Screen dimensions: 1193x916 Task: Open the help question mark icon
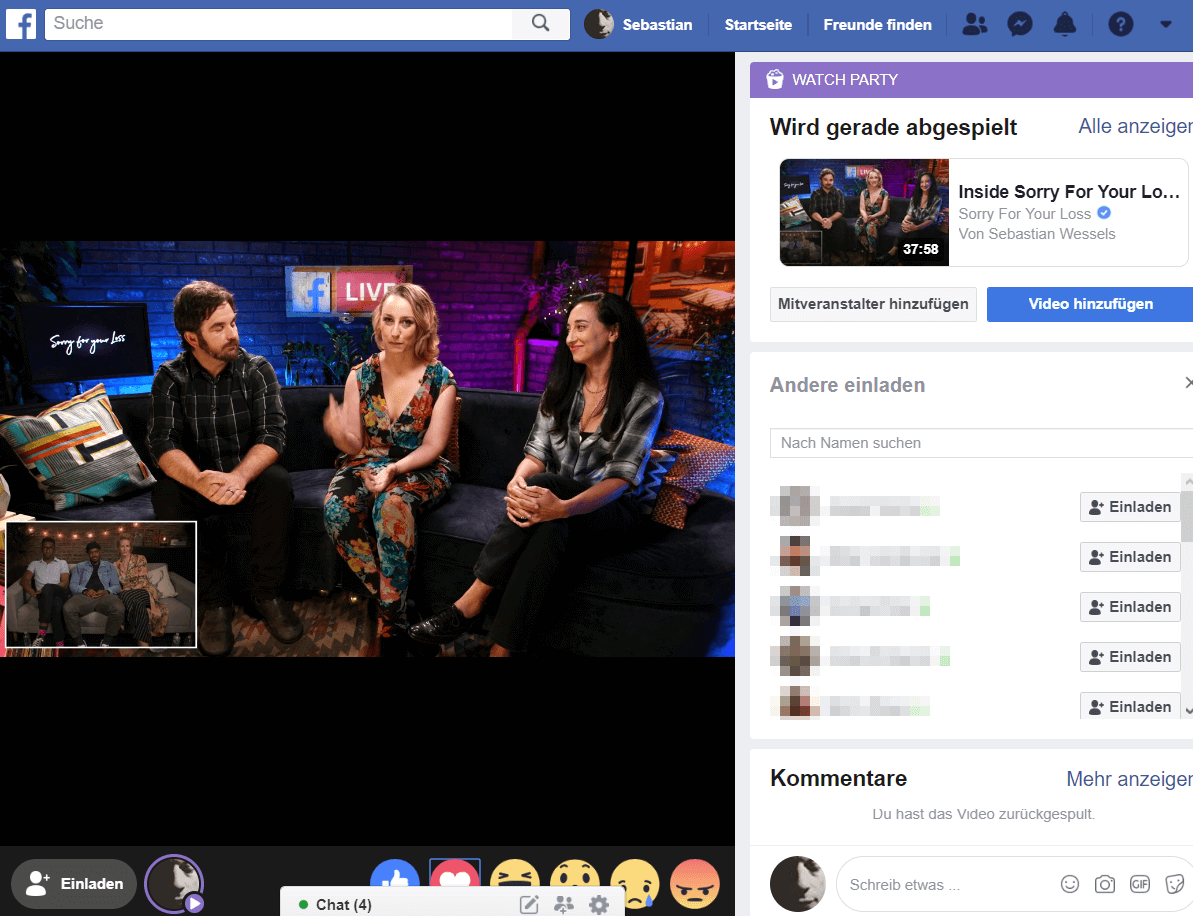point(1120,24)
